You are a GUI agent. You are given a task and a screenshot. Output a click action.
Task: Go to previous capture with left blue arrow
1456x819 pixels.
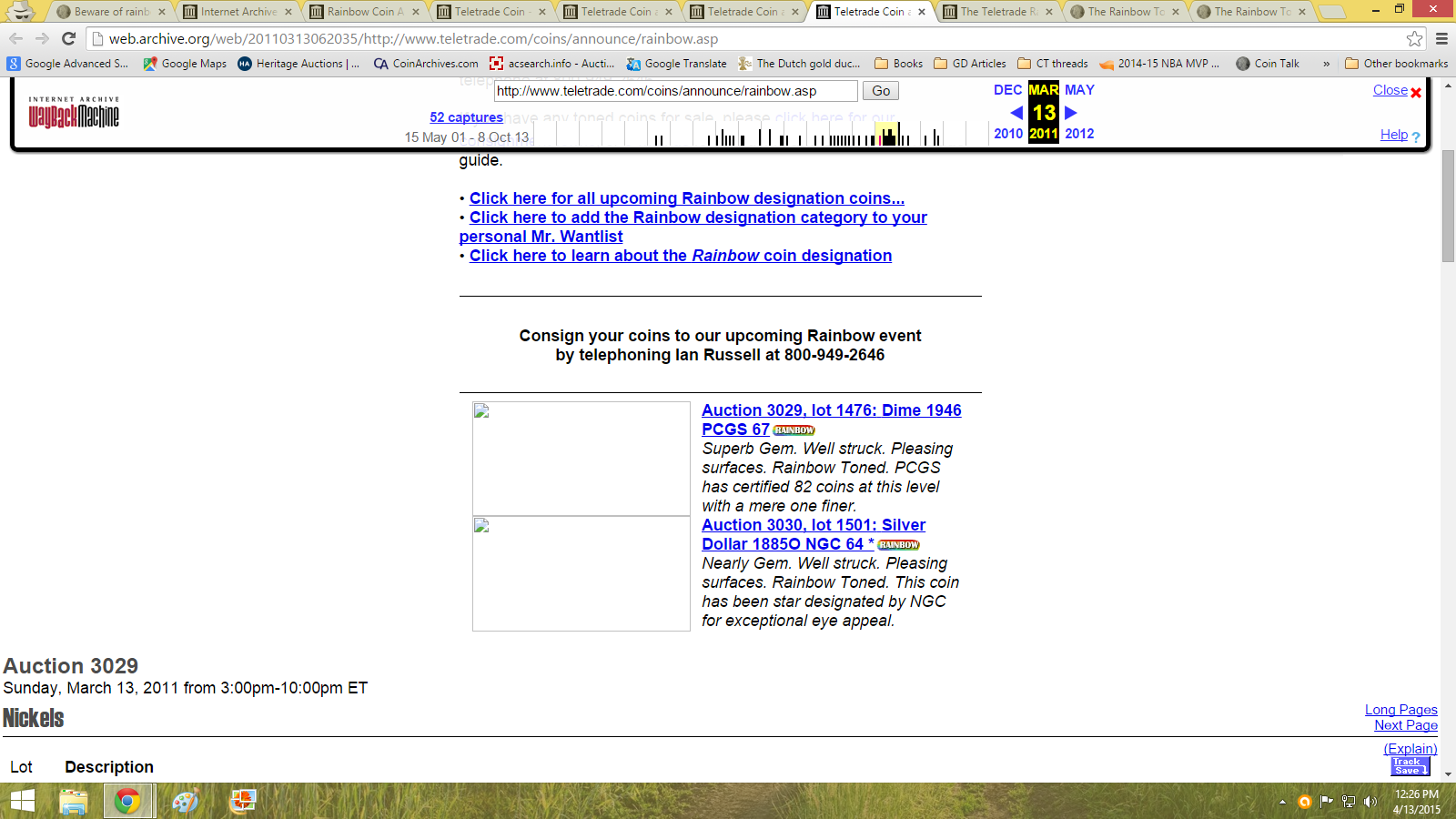(1016, 113)
